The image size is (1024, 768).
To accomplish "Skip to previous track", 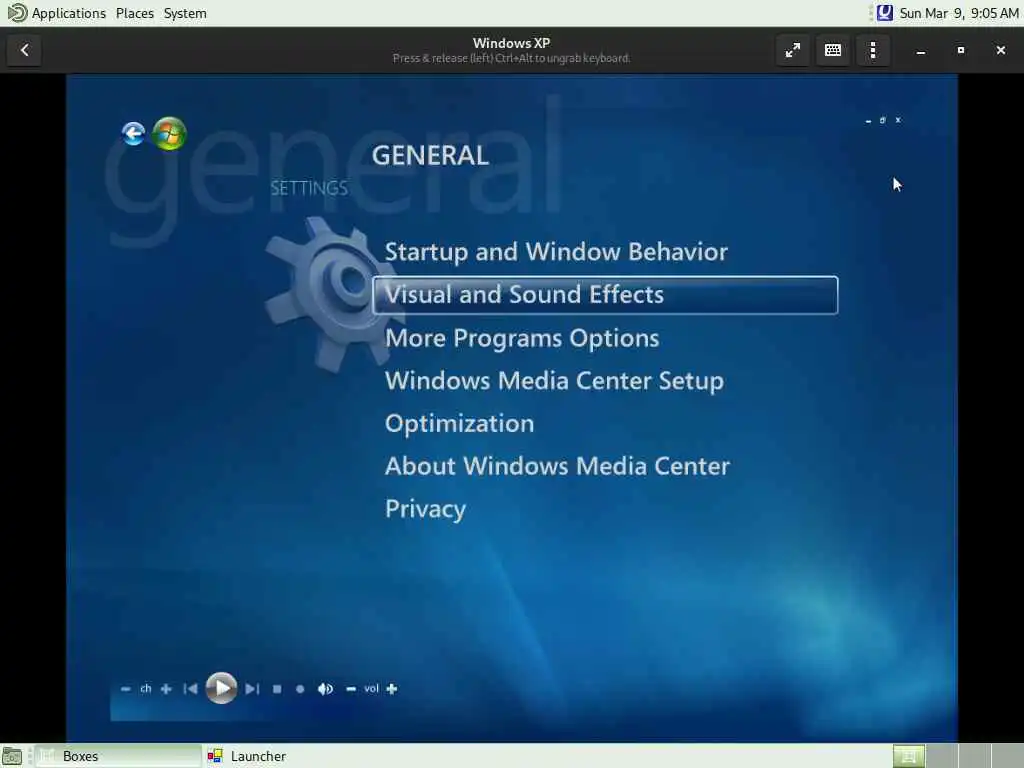I will 190,689.
